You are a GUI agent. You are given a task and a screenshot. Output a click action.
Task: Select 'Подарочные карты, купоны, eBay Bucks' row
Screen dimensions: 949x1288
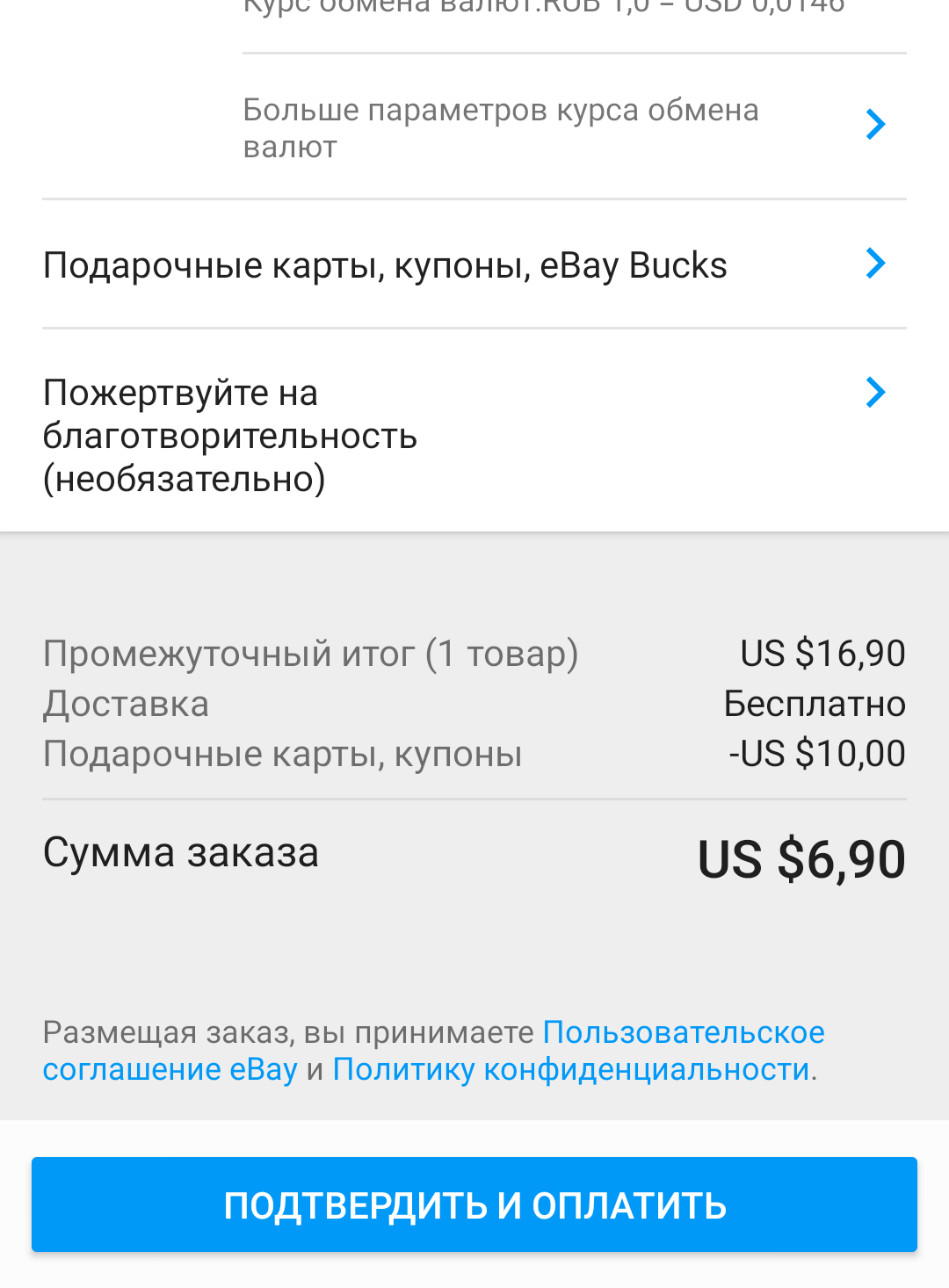(x=474, y=264)
